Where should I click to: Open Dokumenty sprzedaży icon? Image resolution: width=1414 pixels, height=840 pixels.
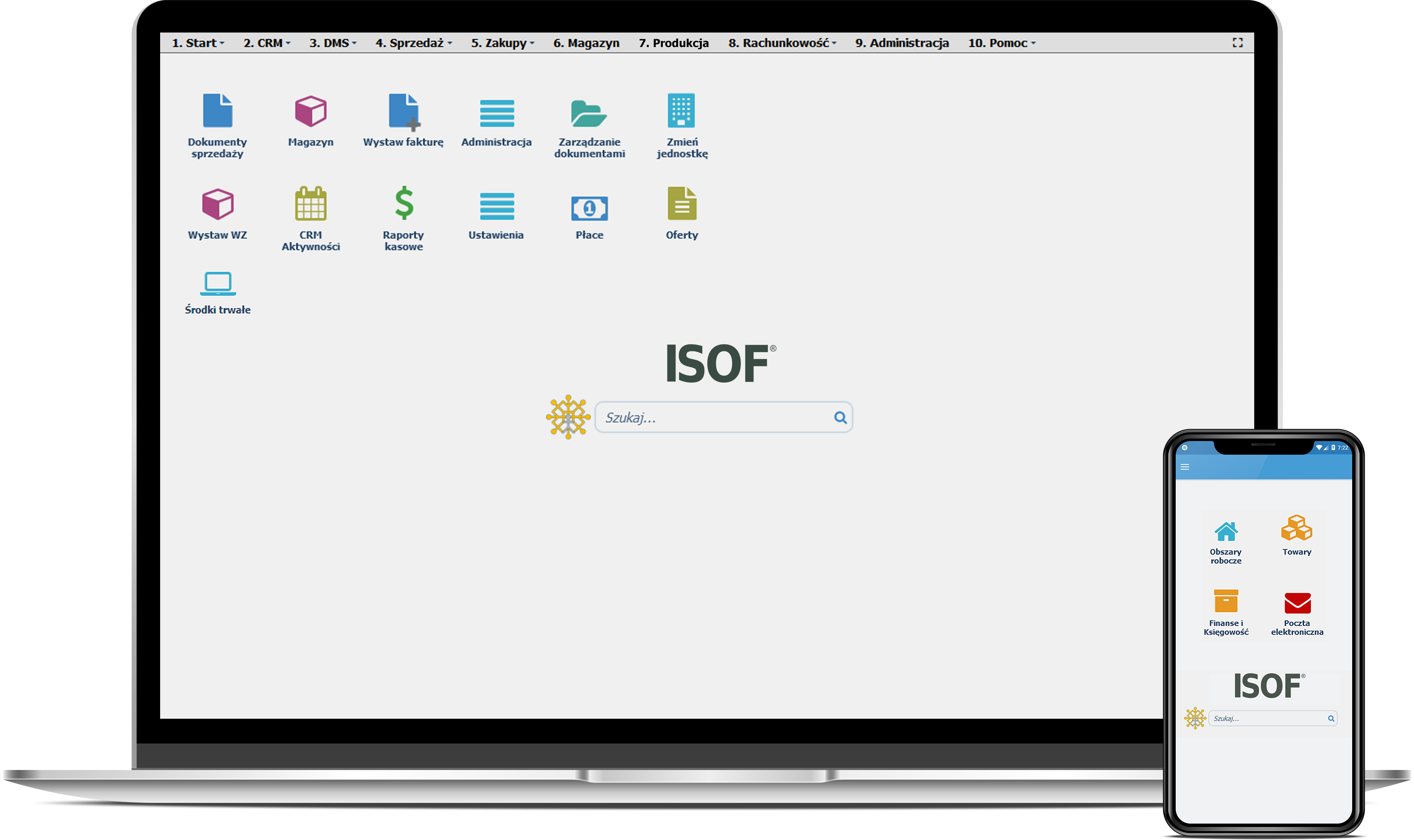(217, 111)
